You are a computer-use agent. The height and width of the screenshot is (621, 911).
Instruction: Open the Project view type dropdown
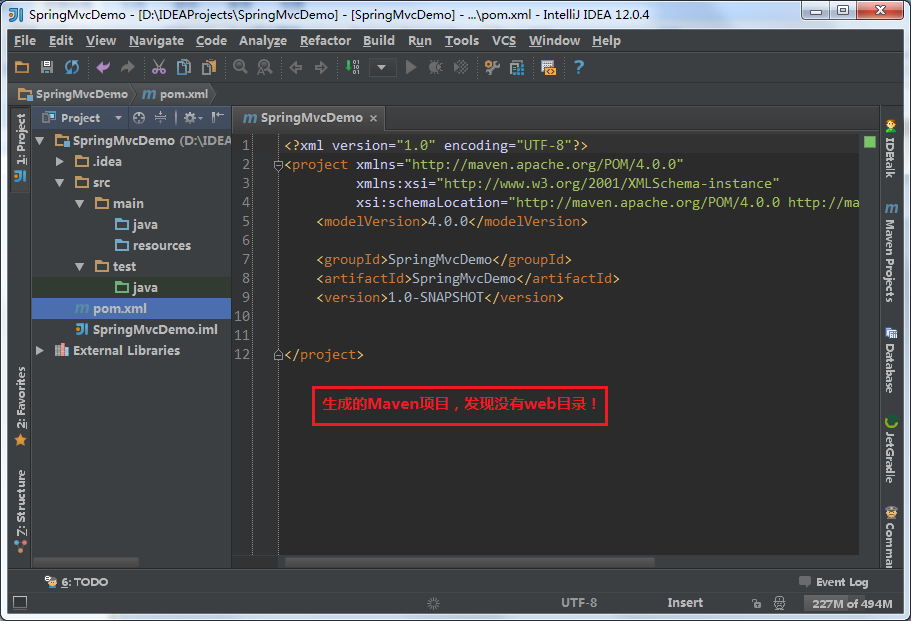(118, 118)
